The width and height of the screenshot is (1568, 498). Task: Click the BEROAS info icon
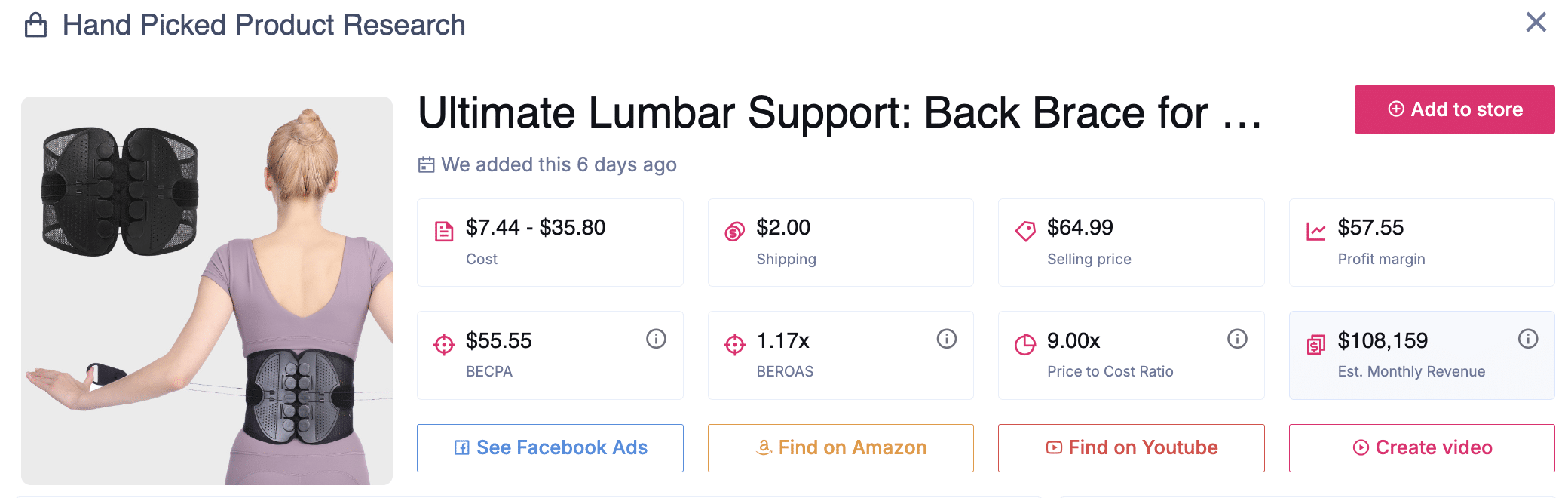click(946, 340)
